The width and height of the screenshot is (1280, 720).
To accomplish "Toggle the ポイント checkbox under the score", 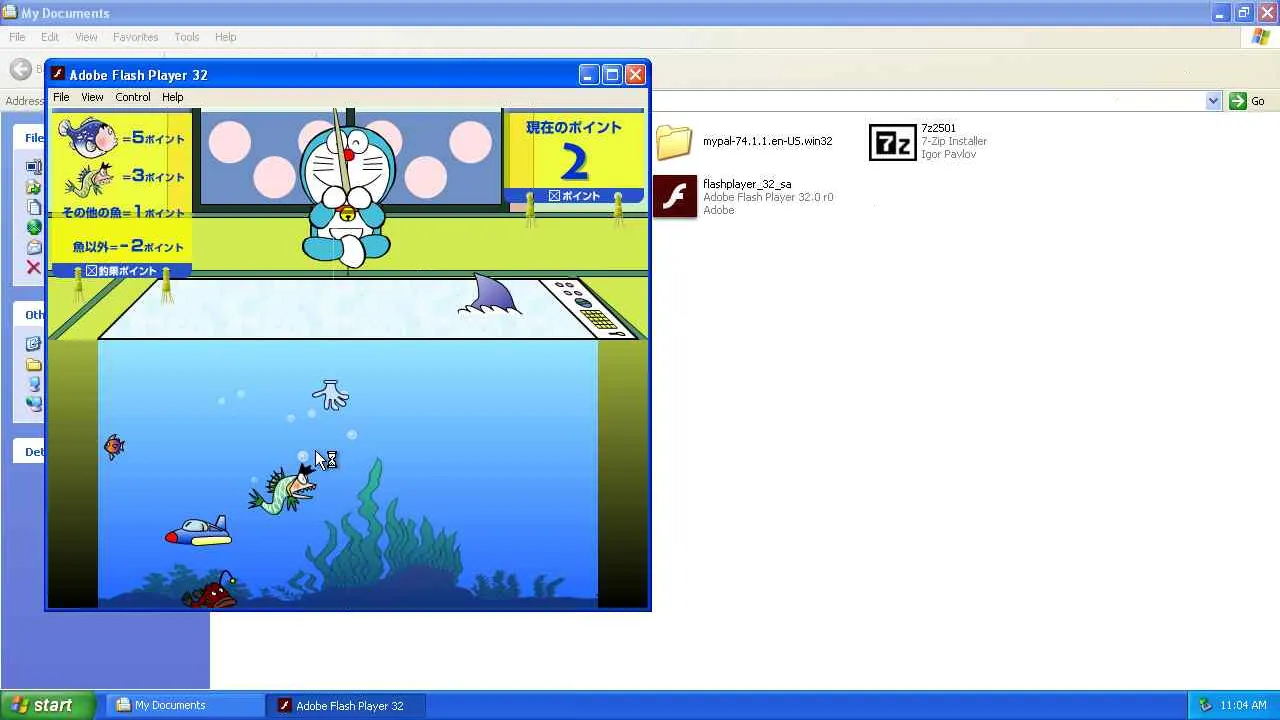I will (x=554, y=196).
